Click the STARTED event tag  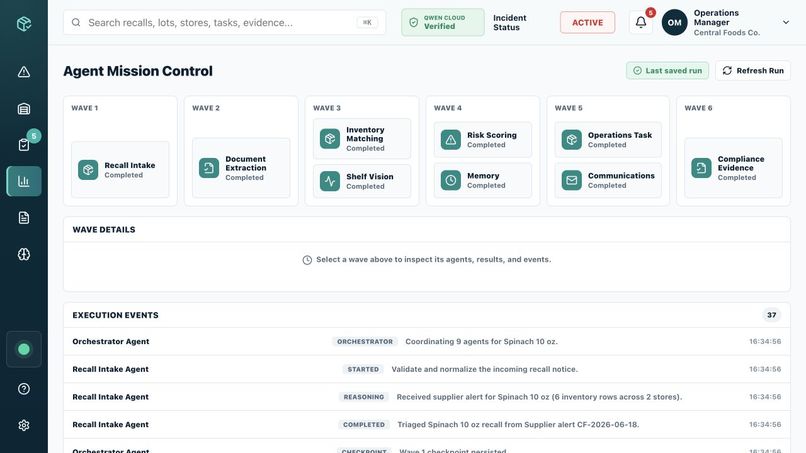363,369
